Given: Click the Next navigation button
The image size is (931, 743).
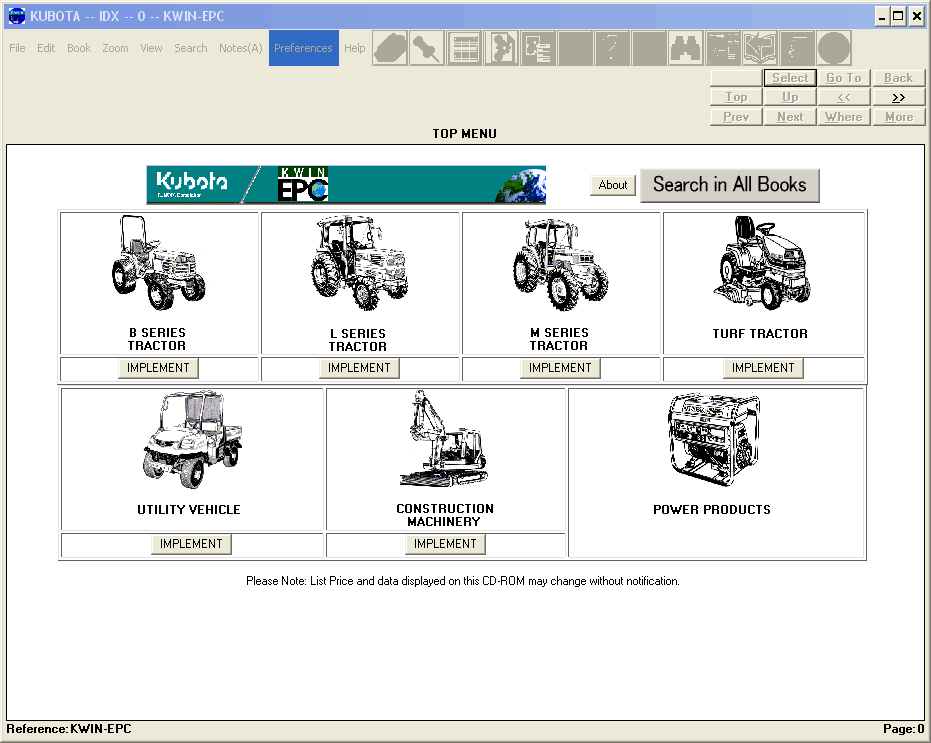Looking at the screenshot, I should point(790,117).
